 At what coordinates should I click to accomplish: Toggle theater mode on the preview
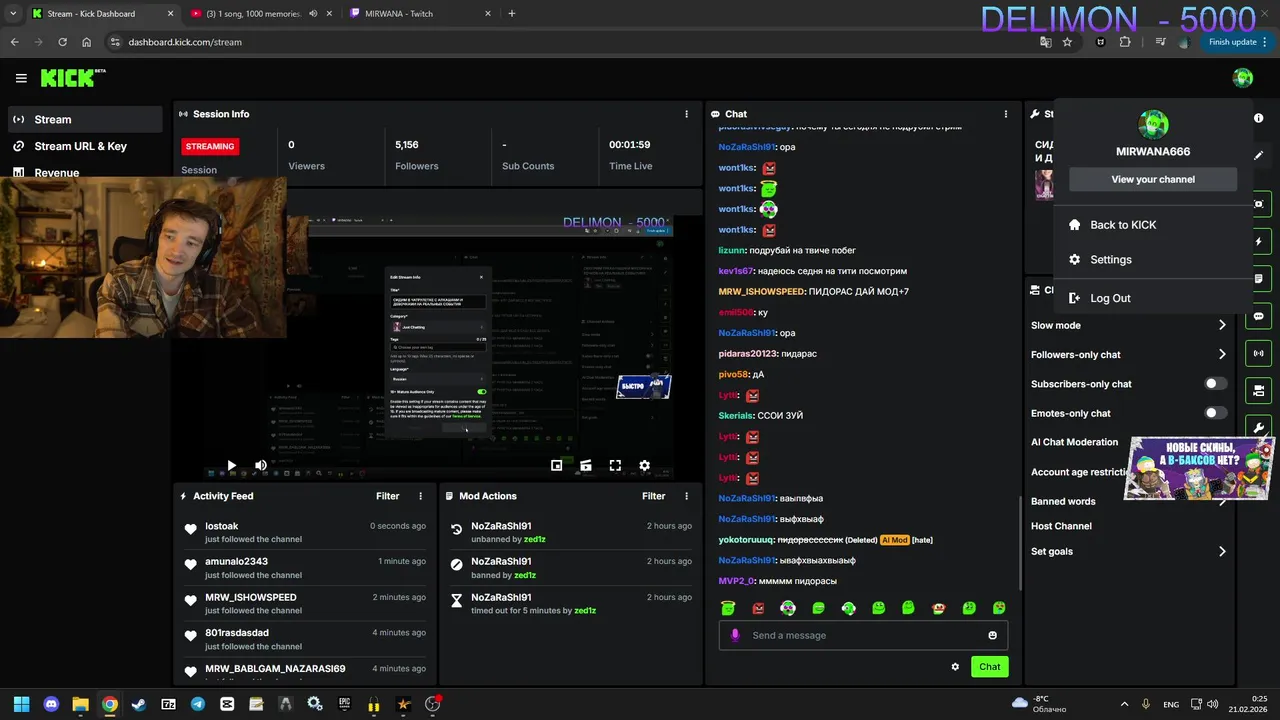coord(586,465)
